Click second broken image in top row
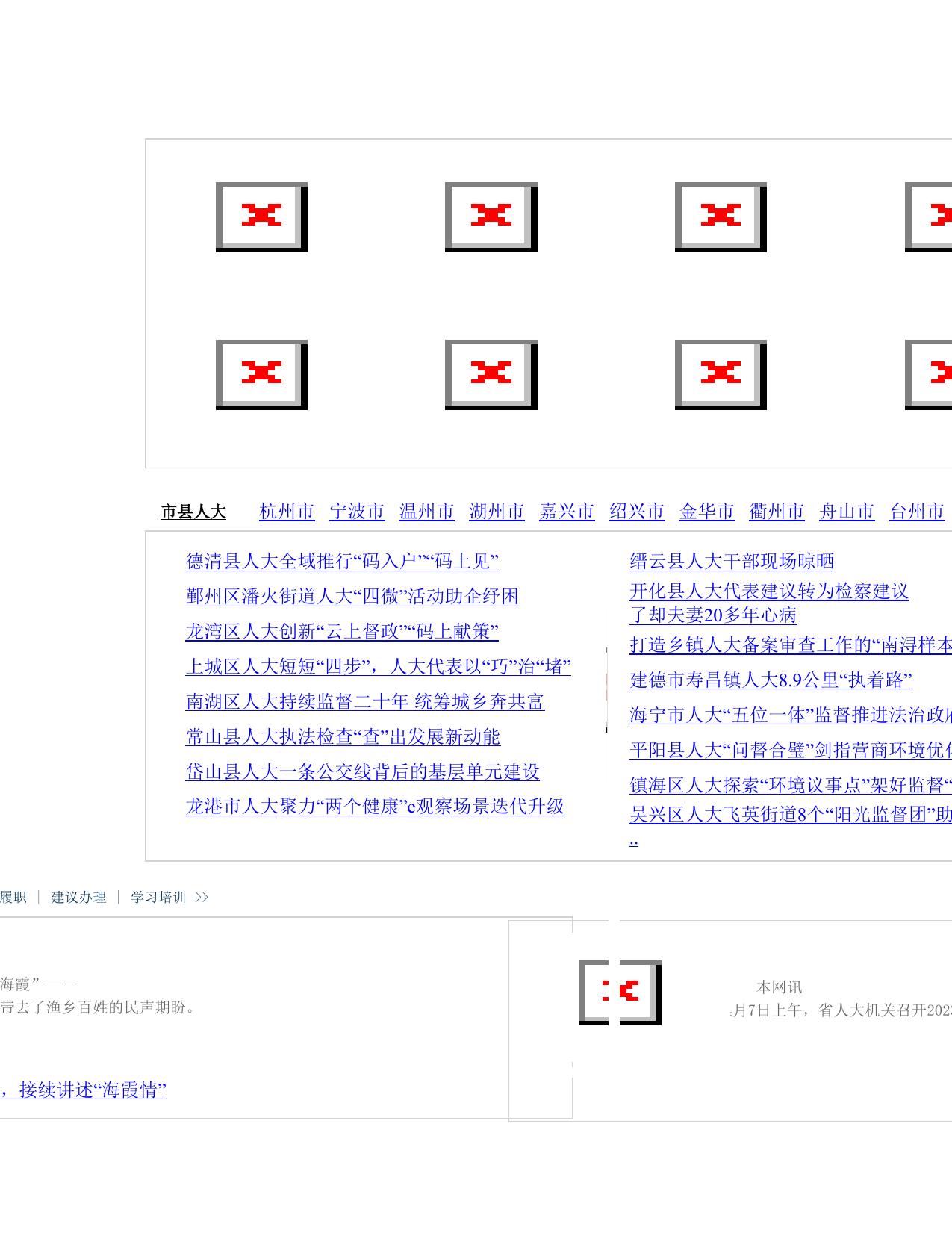The height and width of the screenshot is (1233, 952). [x=491, y=217]
